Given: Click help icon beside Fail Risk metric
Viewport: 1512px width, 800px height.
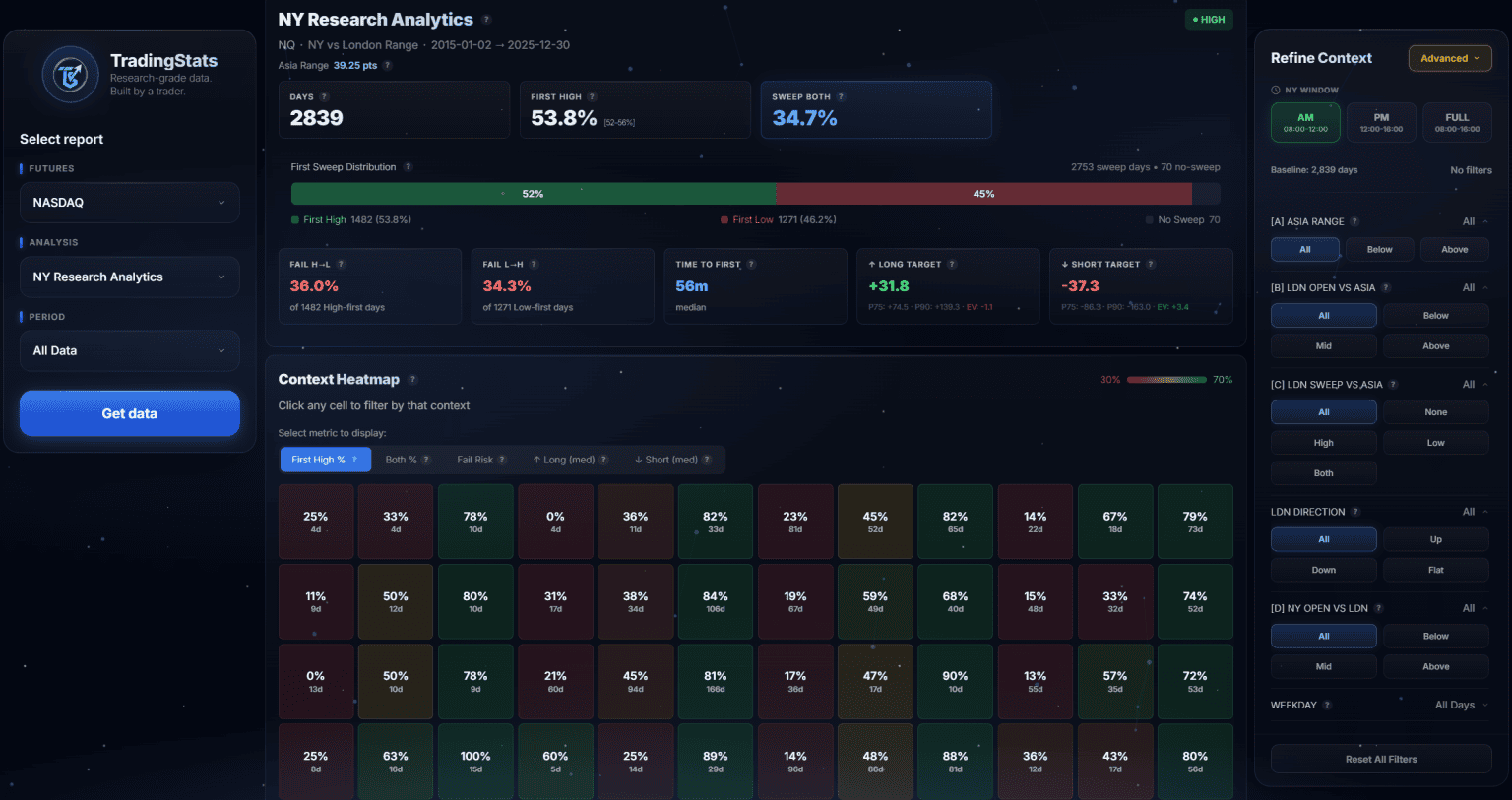Looking at the screenshot, I should click(x=502, y=460).
